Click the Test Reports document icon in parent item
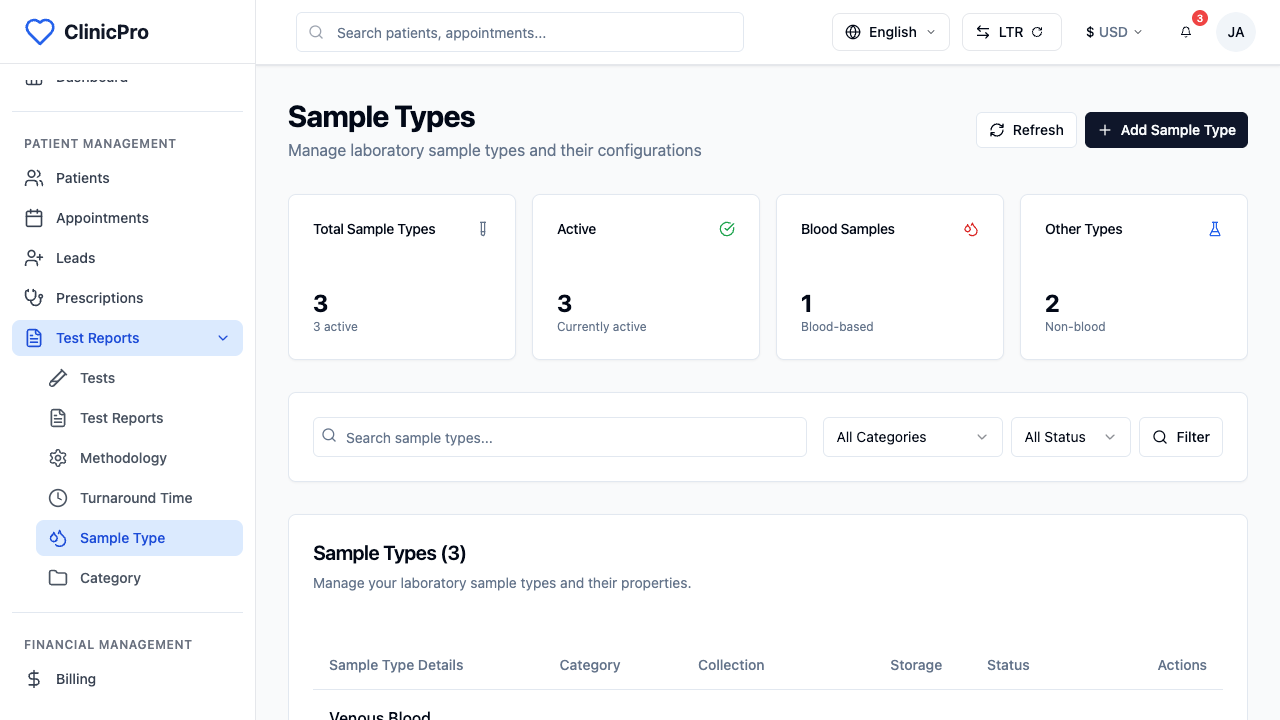The image size is (1280, 720). 34,338
